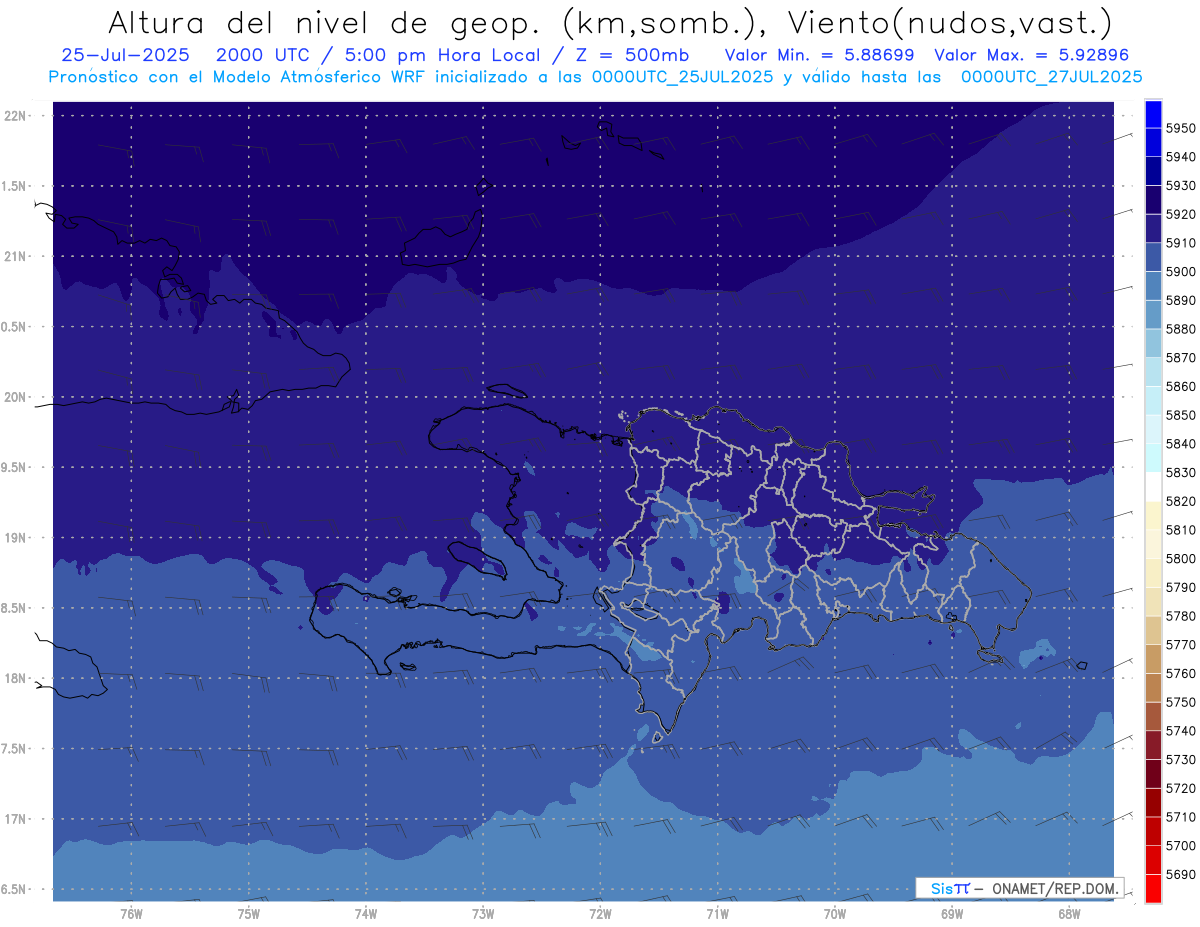Click the 5730 legend value
This screenshot has width=1200, height=927.
(x=1180, y=759)
